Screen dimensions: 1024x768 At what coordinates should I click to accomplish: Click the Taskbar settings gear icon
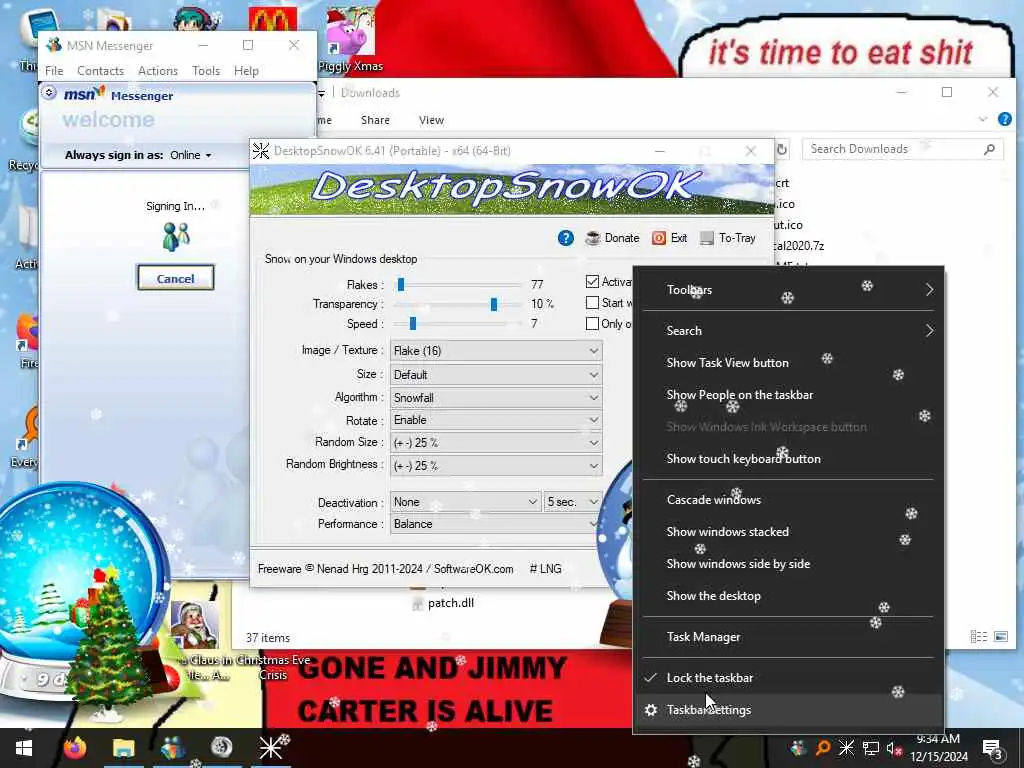point(650,710)
